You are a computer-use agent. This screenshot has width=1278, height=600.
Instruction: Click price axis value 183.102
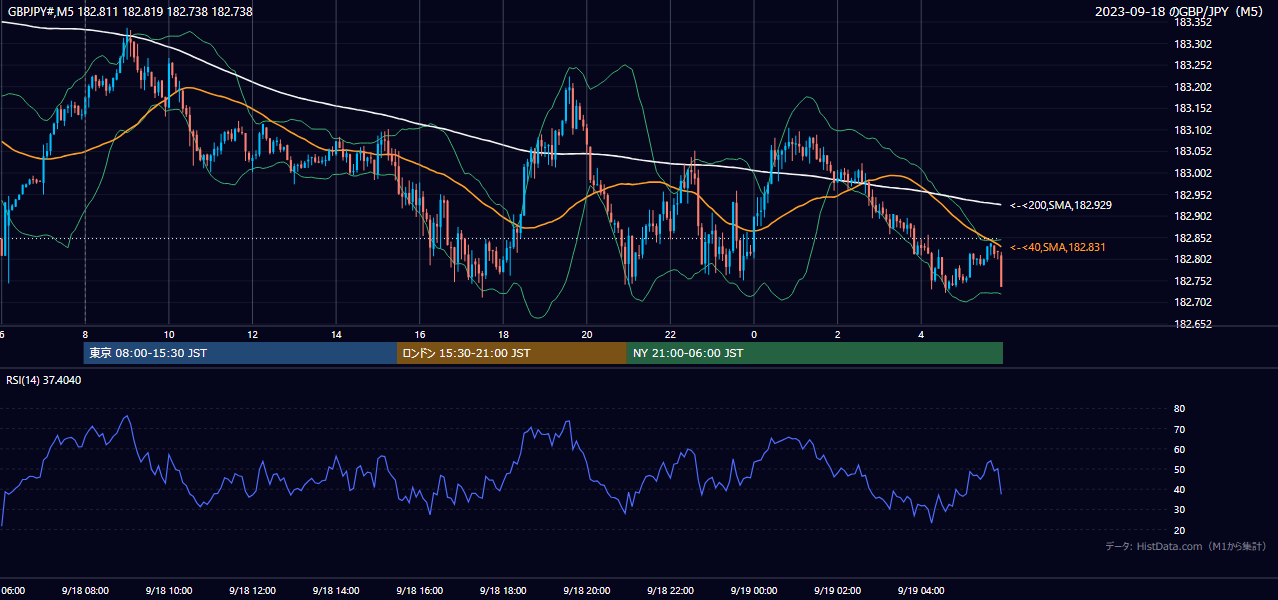point(1192,130)
